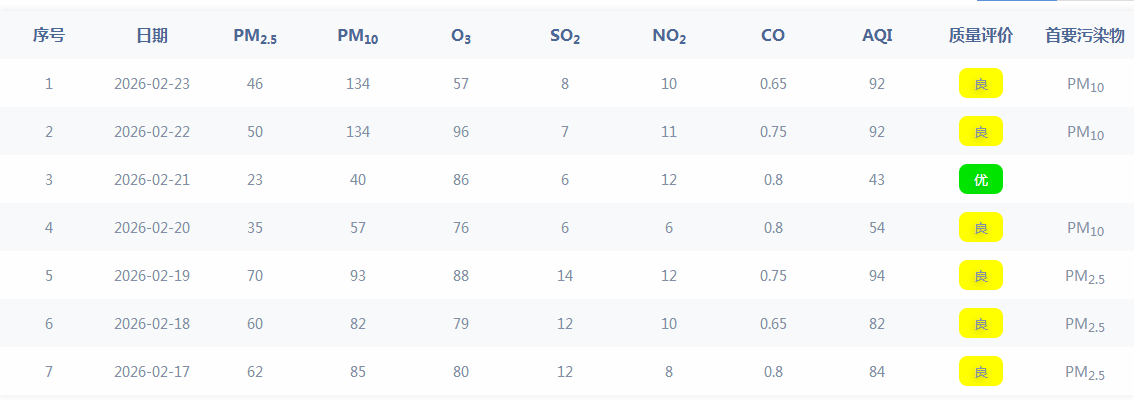This screenshot has height=400, width=1134.
Task: Select the PM10 column header
Action: pyautogui.click(x=358, y=36)
